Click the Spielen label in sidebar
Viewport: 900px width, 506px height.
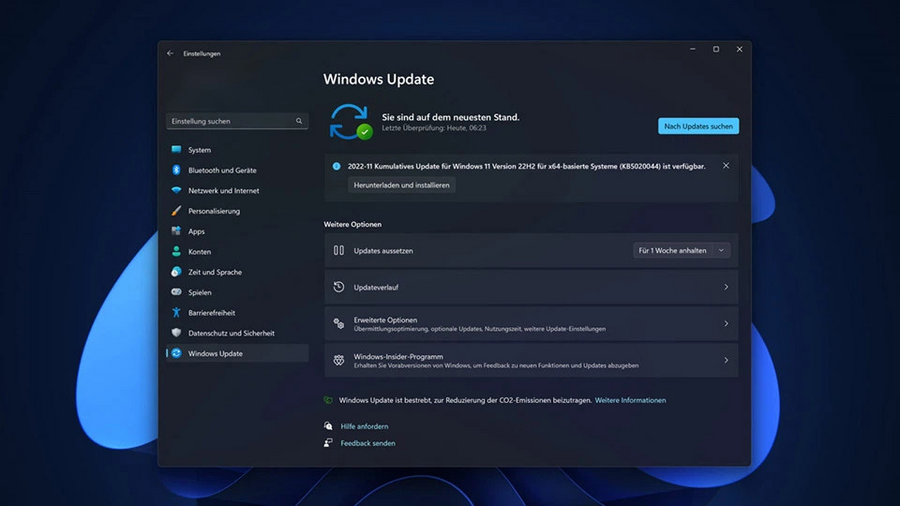200,293
